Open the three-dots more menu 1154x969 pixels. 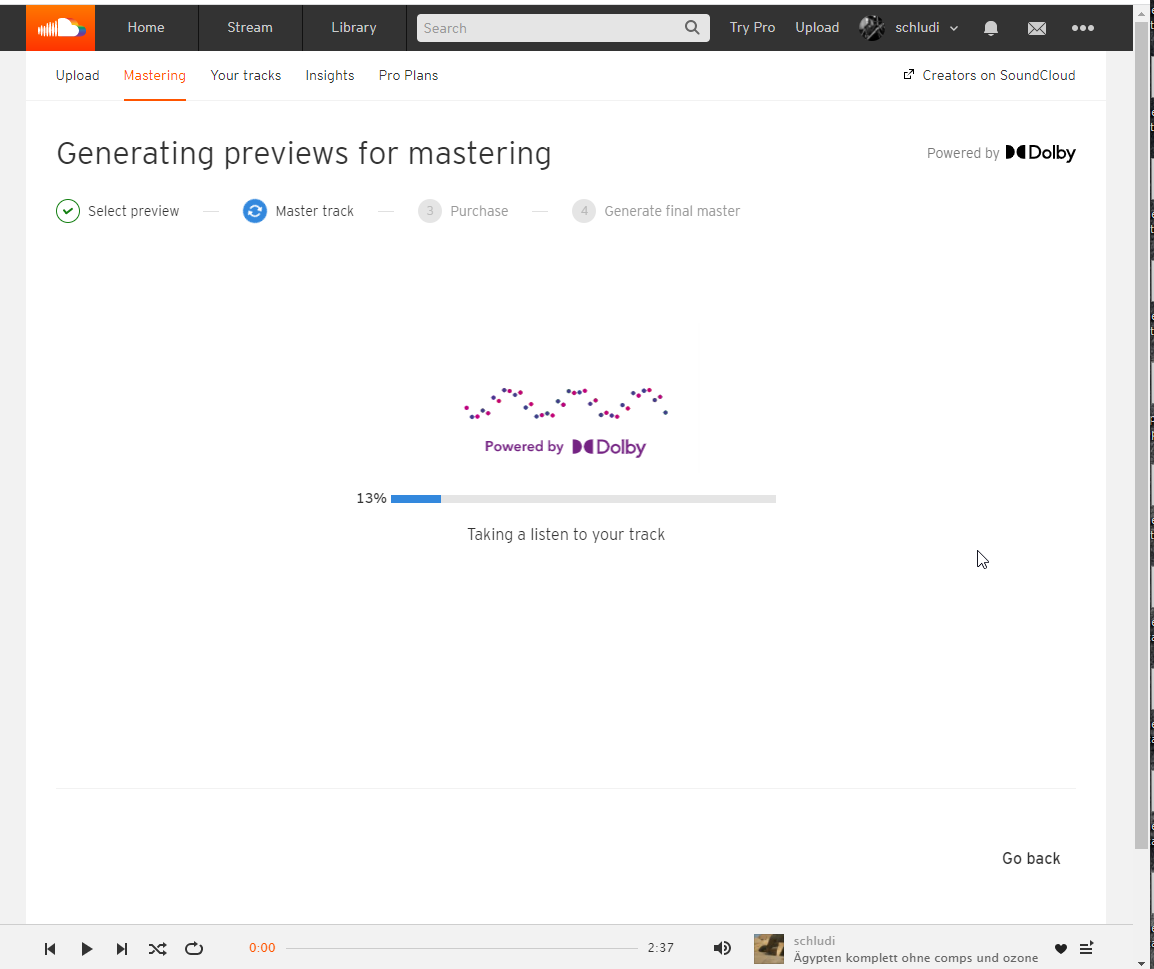point(1082,28)
